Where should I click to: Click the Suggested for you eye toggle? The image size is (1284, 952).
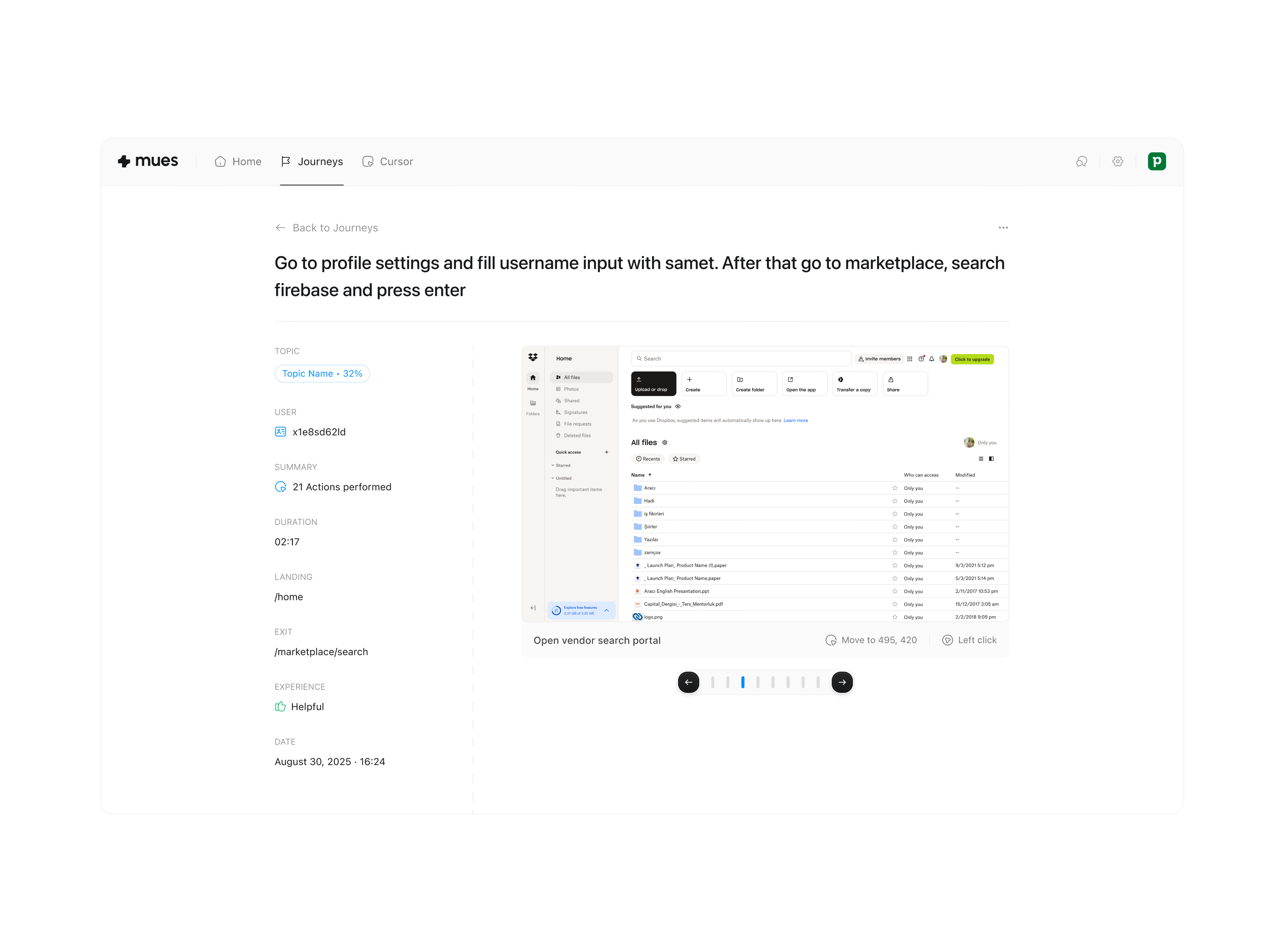[678, 406]
